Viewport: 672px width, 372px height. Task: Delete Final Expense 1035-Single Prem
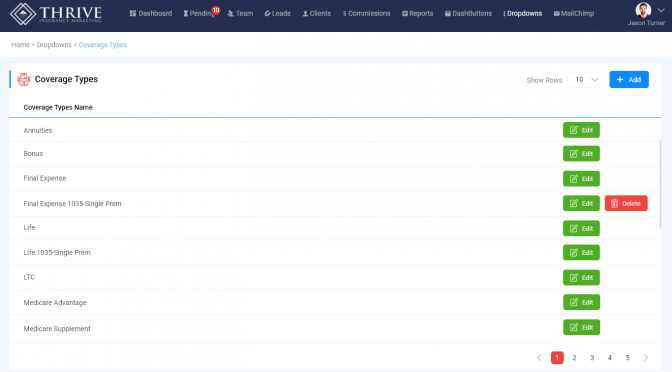click(x=626, y=204)
